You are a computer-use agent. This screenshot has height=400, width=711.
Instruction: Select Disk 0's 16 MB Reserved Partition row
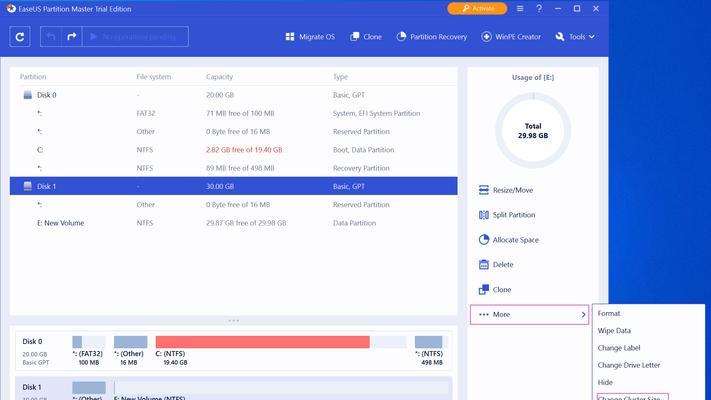(234, 132)
